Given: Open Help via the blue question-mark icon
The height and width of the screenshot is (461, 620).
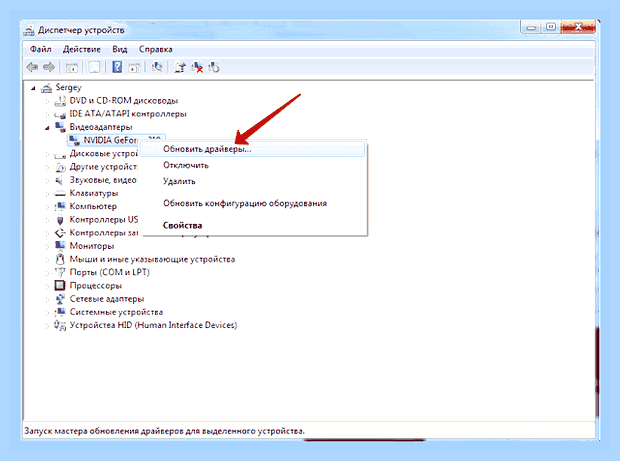Looking at the screenshot, I should point(117,67).
